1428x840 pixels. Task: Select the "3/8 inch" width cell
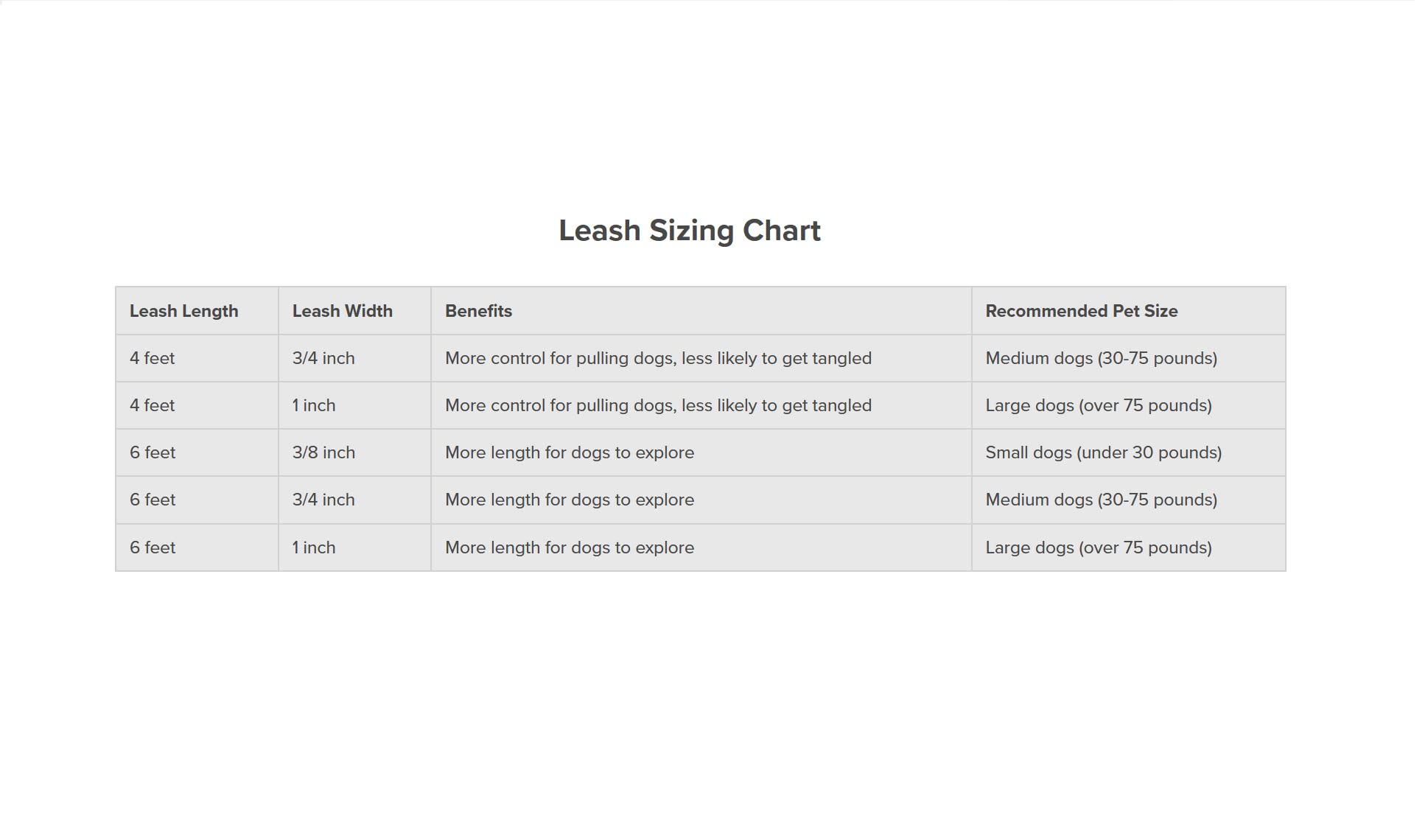[x=323, y=452]
